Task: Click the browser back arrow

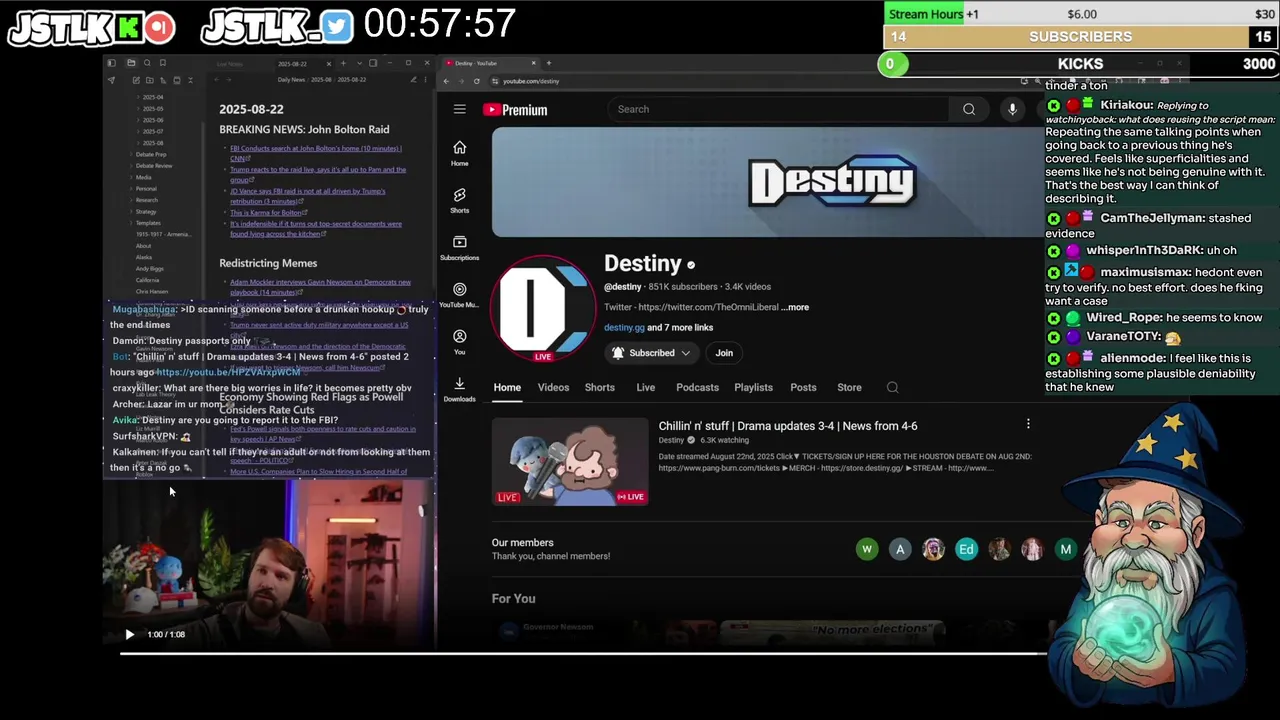Action: (447, 81)
